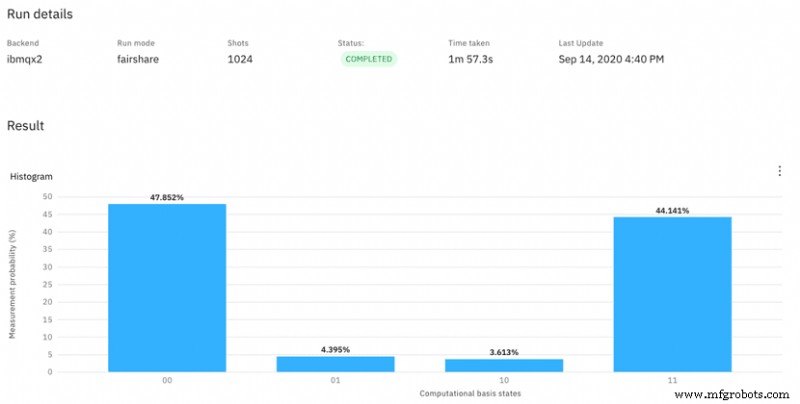Click the 1024 shots value
Viewport: 800px width, 404px height.
[239, 59]
